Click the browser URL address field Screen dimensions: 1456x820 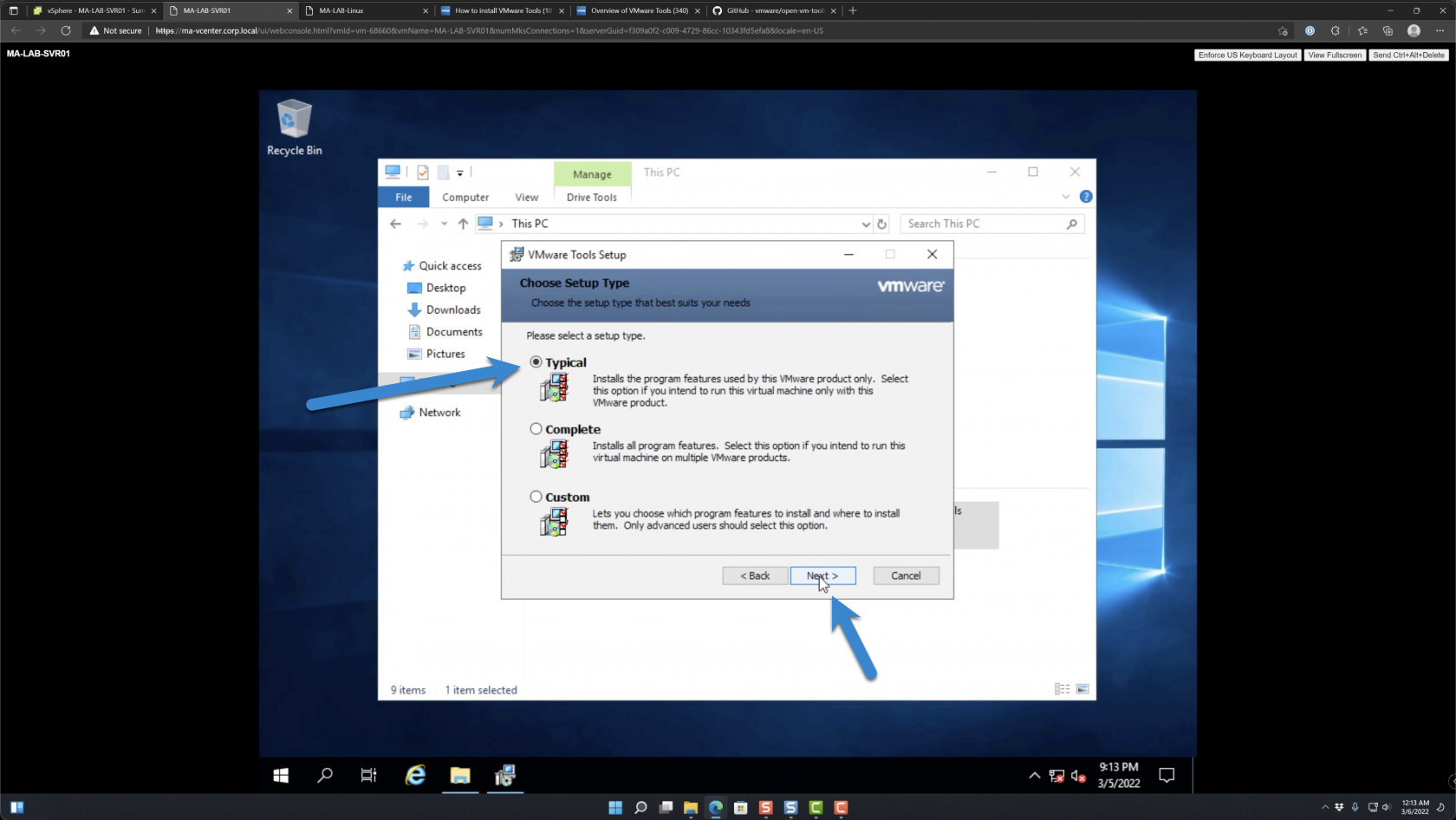(676, 30)
